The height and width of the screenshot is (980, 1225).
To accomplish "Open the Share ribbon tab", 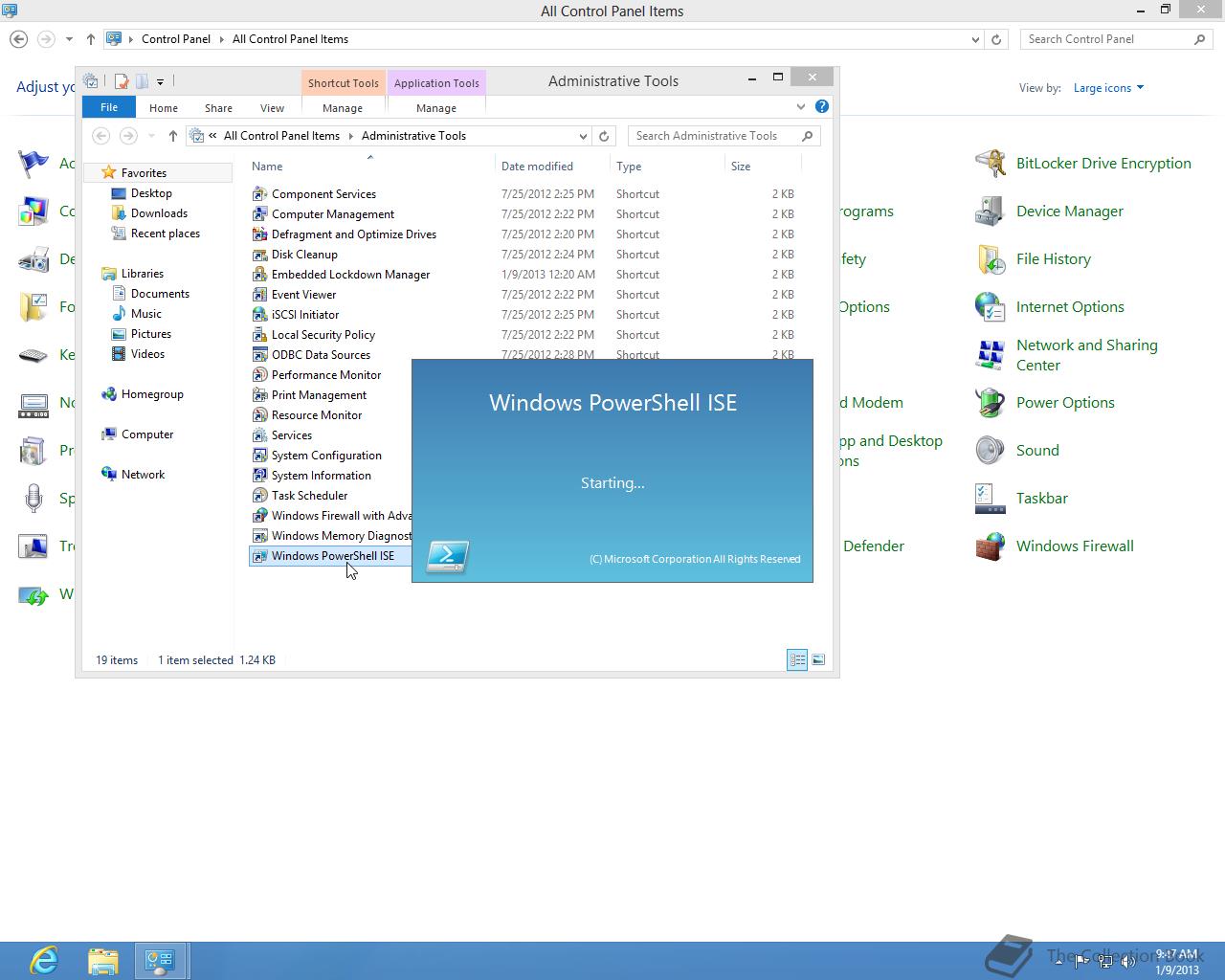I will coord(218,108).
